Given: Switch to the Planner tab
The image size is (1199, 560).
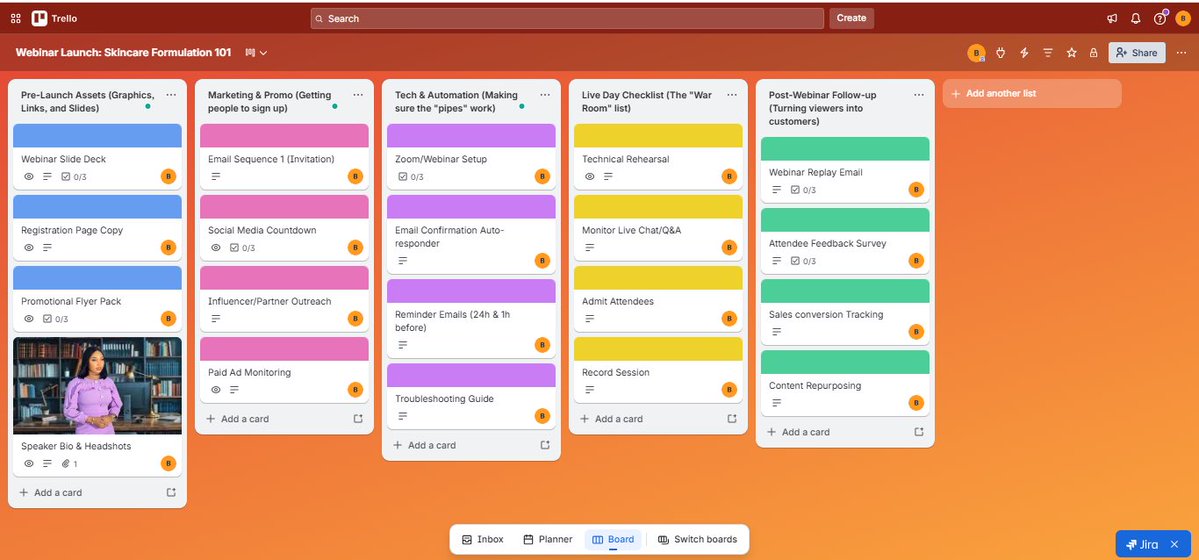Looking at the screenshot, I should click(548, 539).
